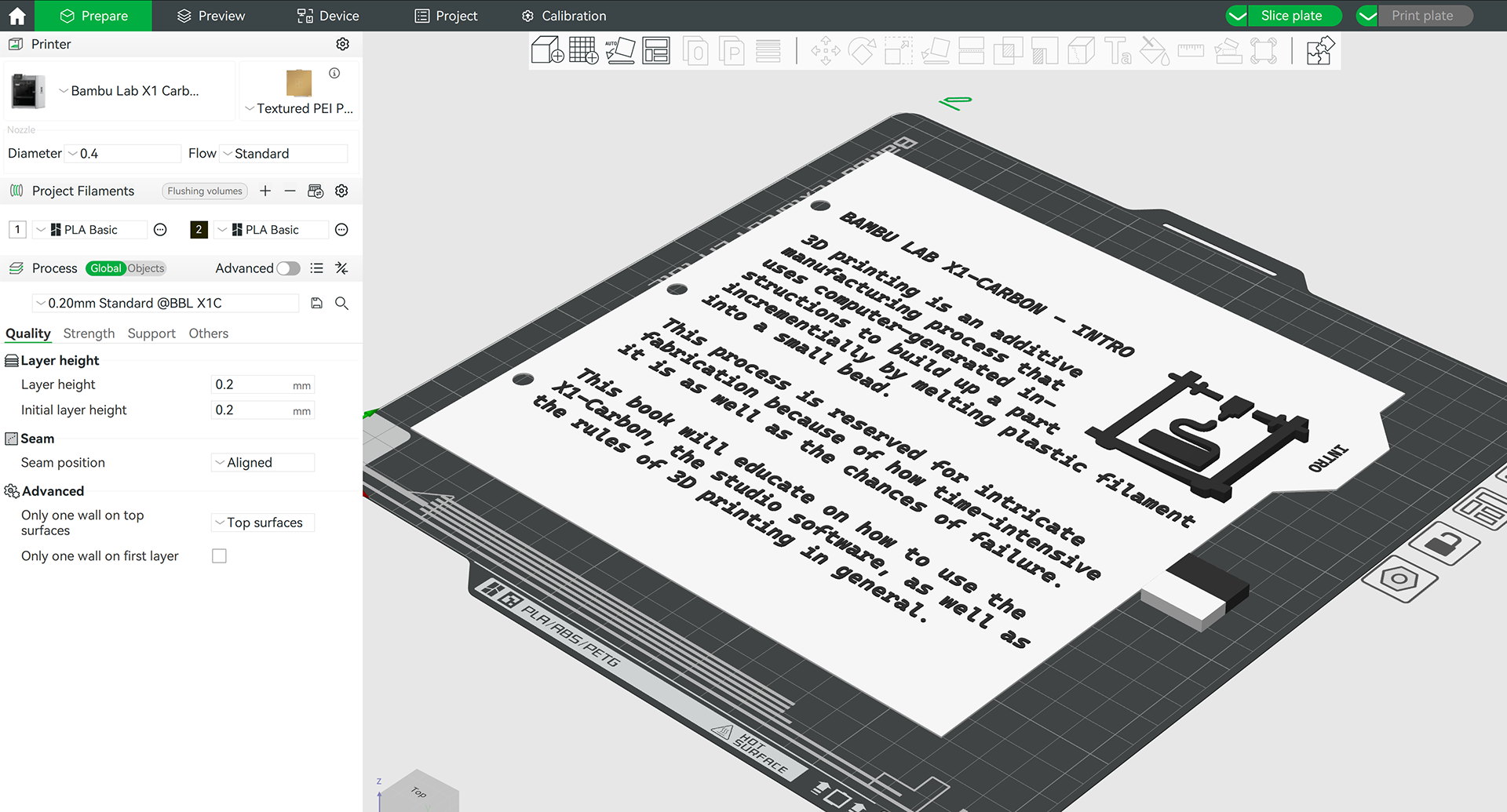Click the compare presets icon
The image size is (1507, 812).
pyautogui.click(x=341, y=268)
